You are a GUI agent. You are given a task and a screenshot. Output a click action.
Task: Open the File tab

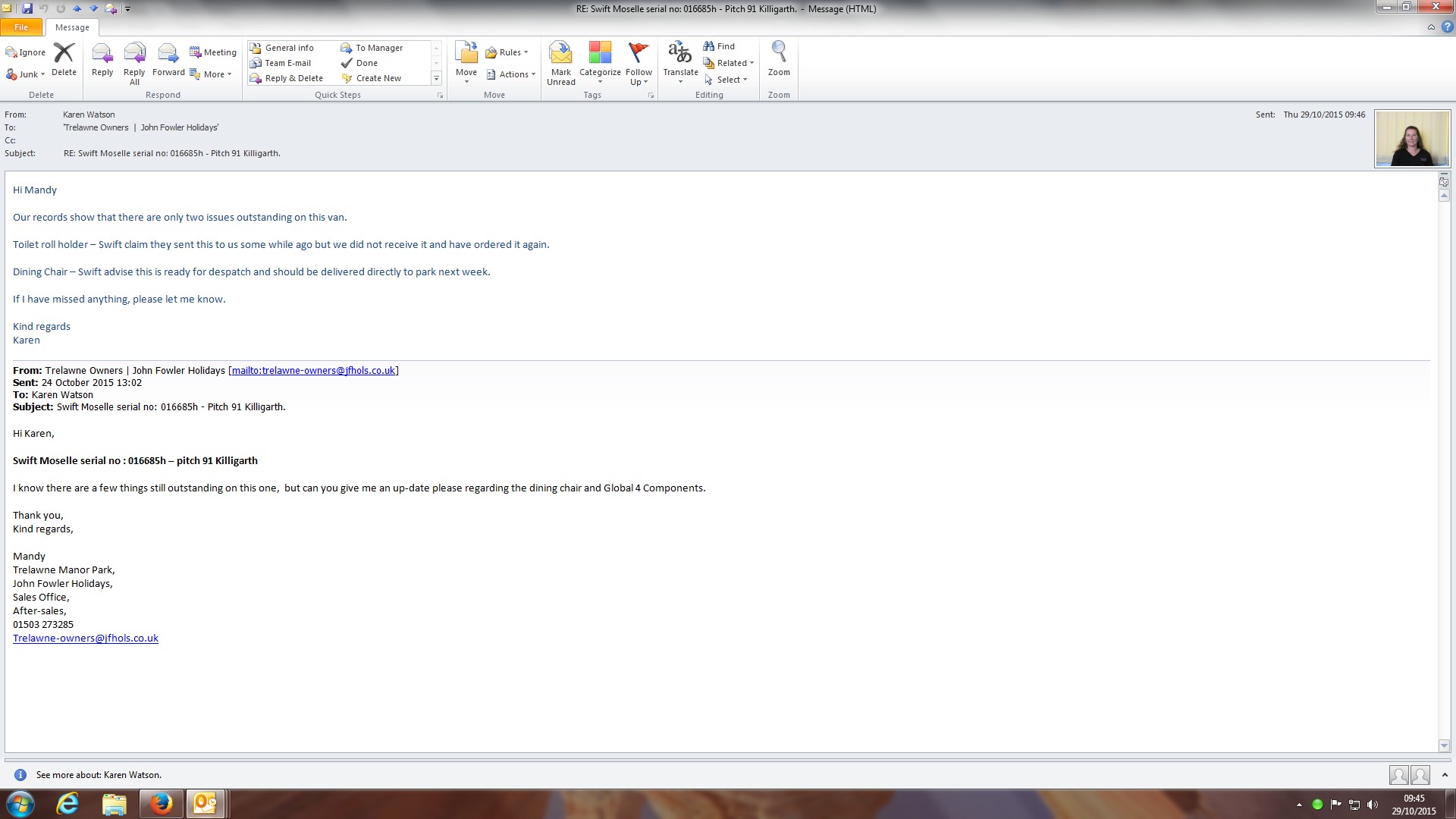(x=21, y=27)
